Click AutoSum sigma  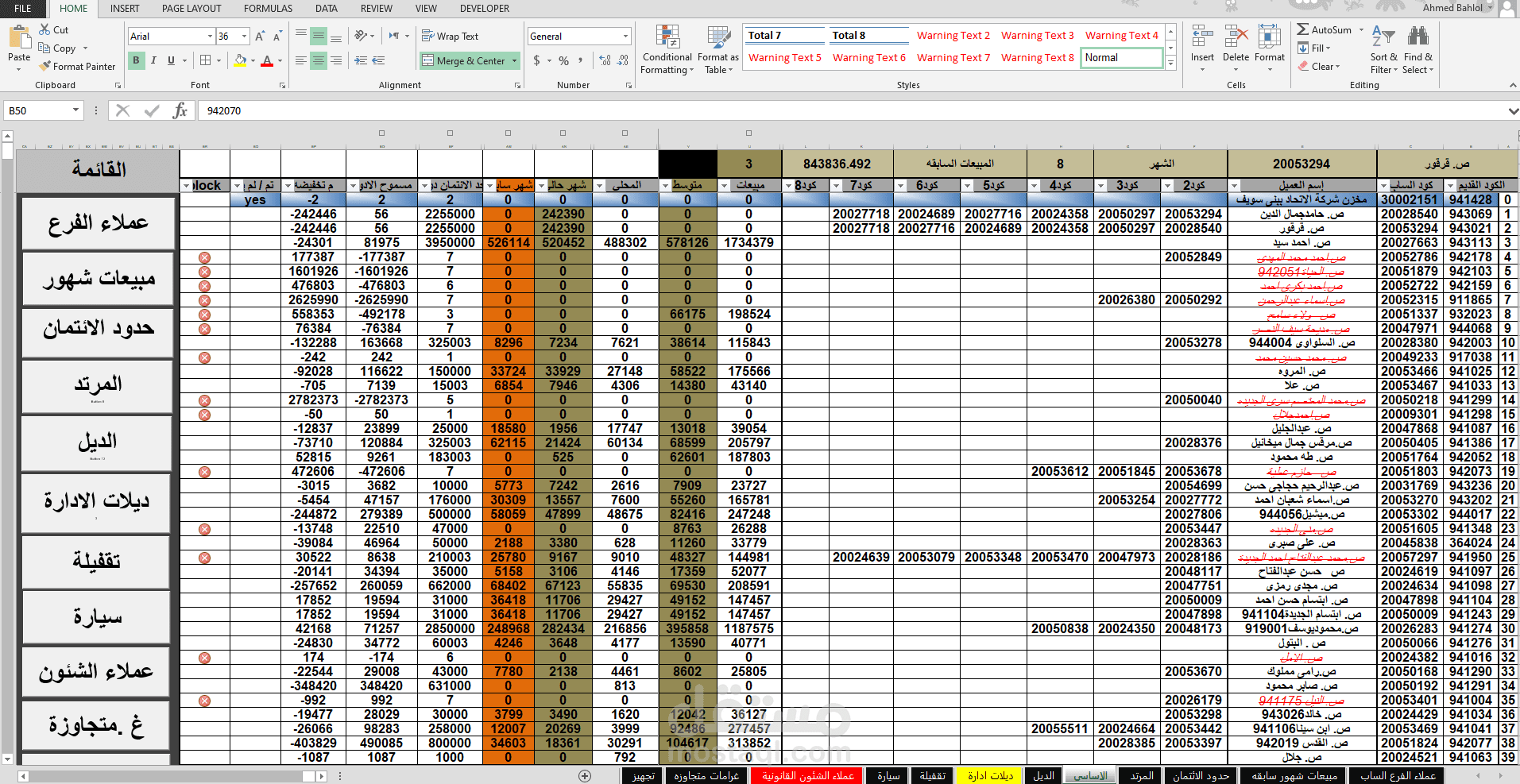(x=1303, y=29)
